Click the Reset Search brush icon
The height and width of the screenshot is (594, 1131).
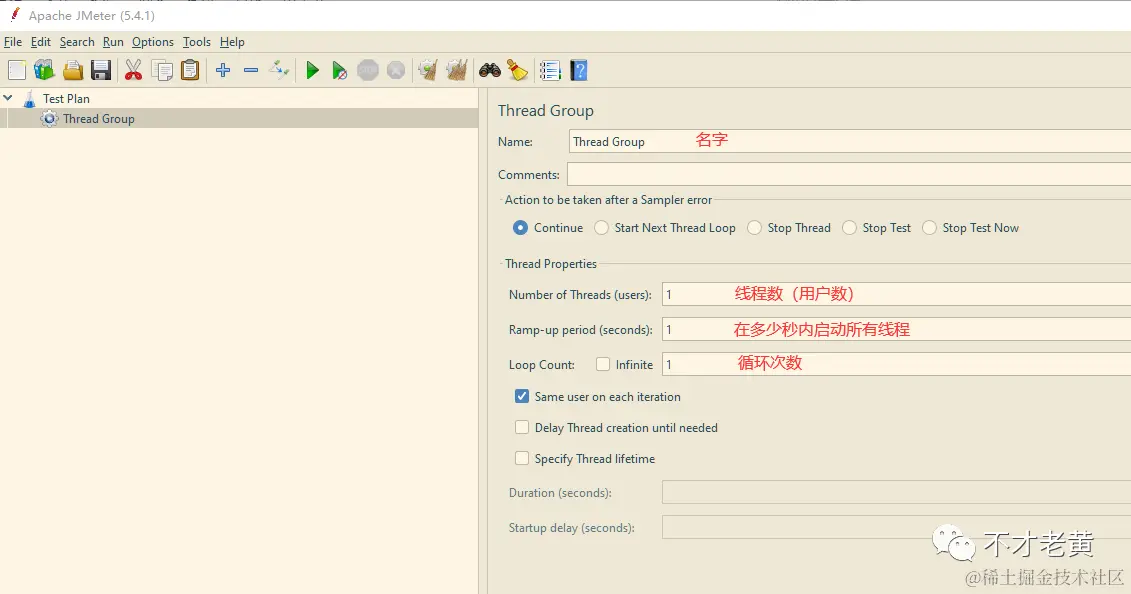pos(517,70)
